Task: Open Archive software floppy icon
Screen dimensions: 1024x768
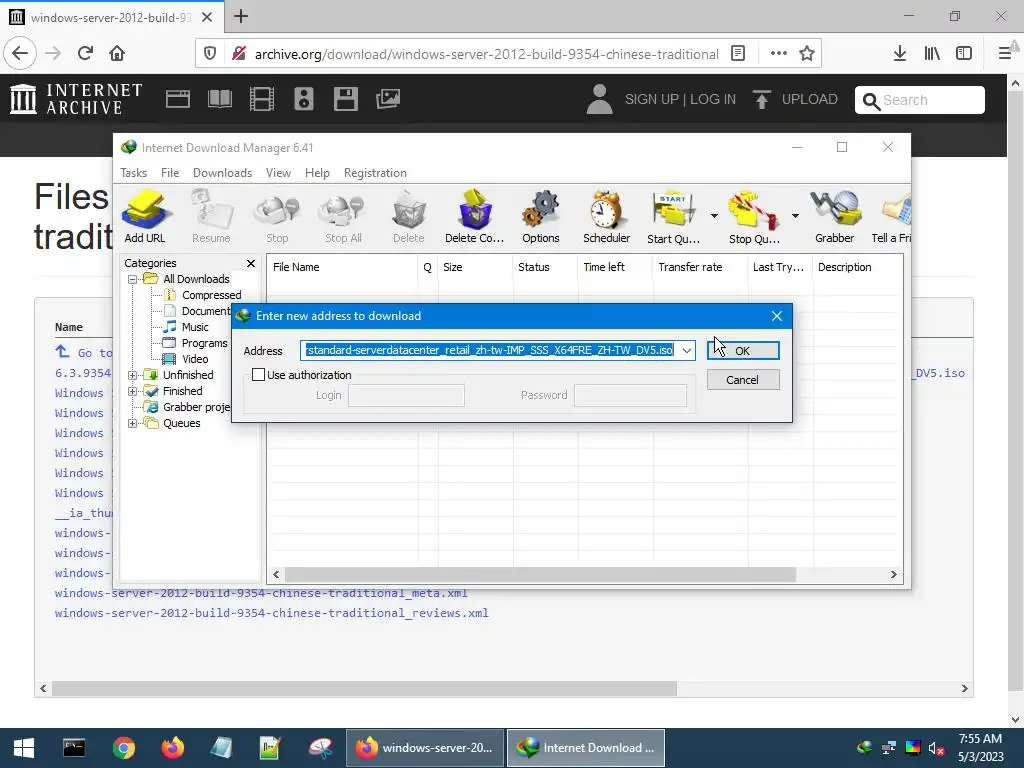Action: point(345,99)
